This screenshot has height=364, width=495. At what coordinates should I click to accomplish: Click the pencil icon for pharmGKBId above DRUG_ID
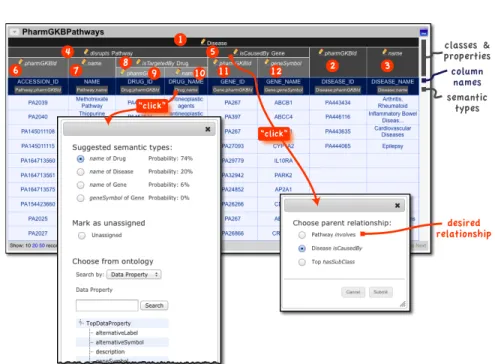pos(122,72)
